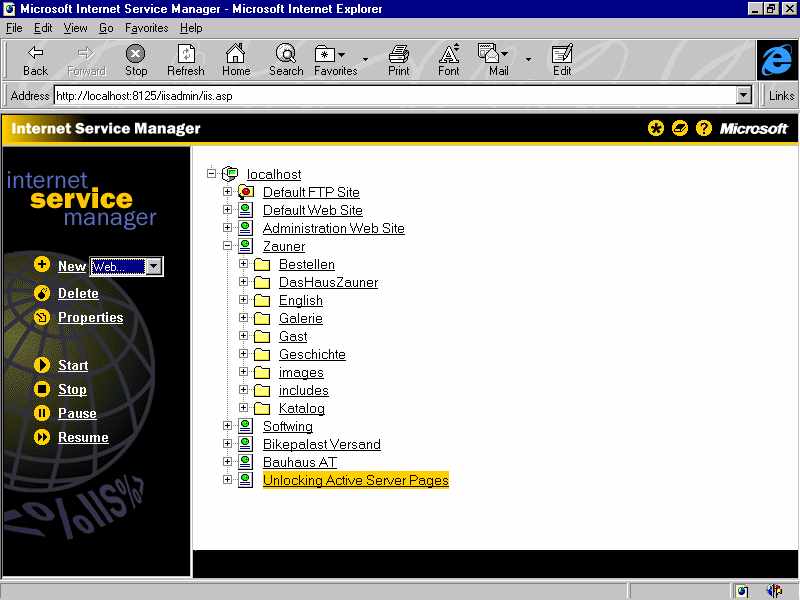800x600 pixels.
Task: Collapse the Zauner site node
Action: coord(228,246)
